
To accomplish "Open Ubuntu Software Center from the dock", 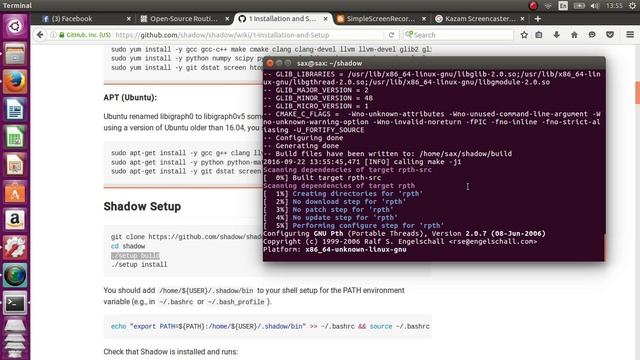I will click(15, 192).
